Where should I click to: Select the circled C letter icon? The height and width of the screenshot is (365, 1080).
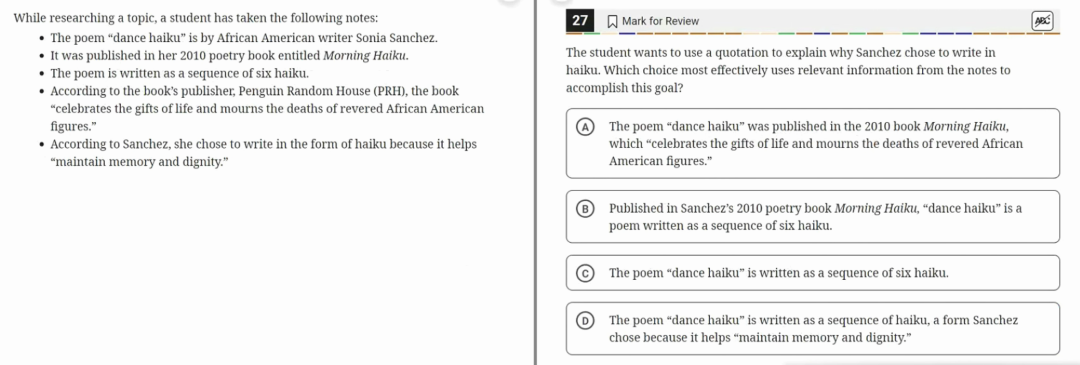pyautogui.click(x=585, y=273)
